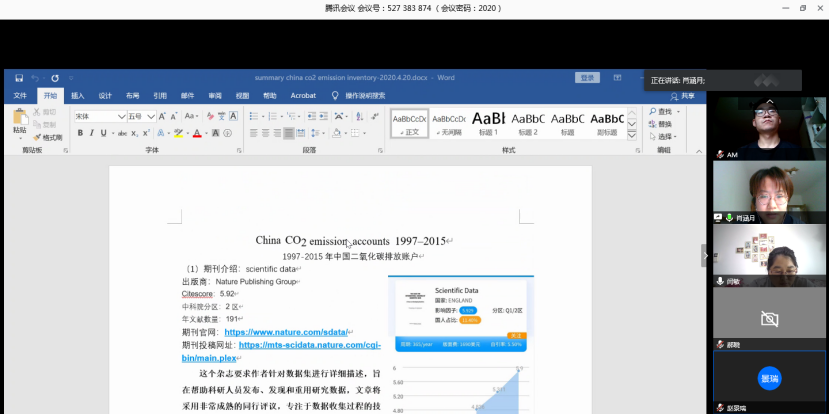830x415 pixels.
Task: Open the numbered list dropdown arrow
Action: click(282, 116)
